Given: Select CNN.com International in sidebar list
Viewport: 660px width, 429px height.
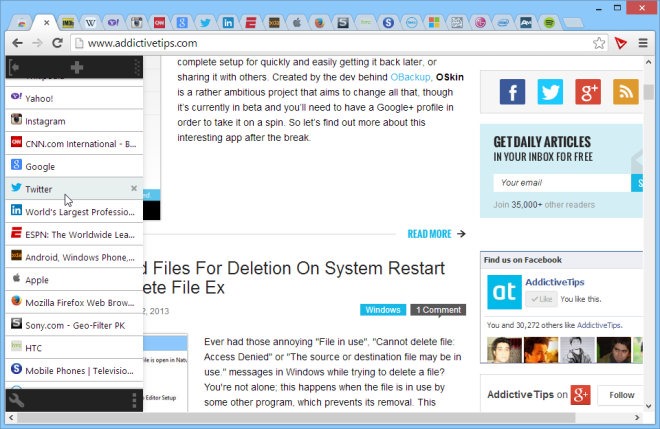Looking at the screenshot, I should click(74, 144).
